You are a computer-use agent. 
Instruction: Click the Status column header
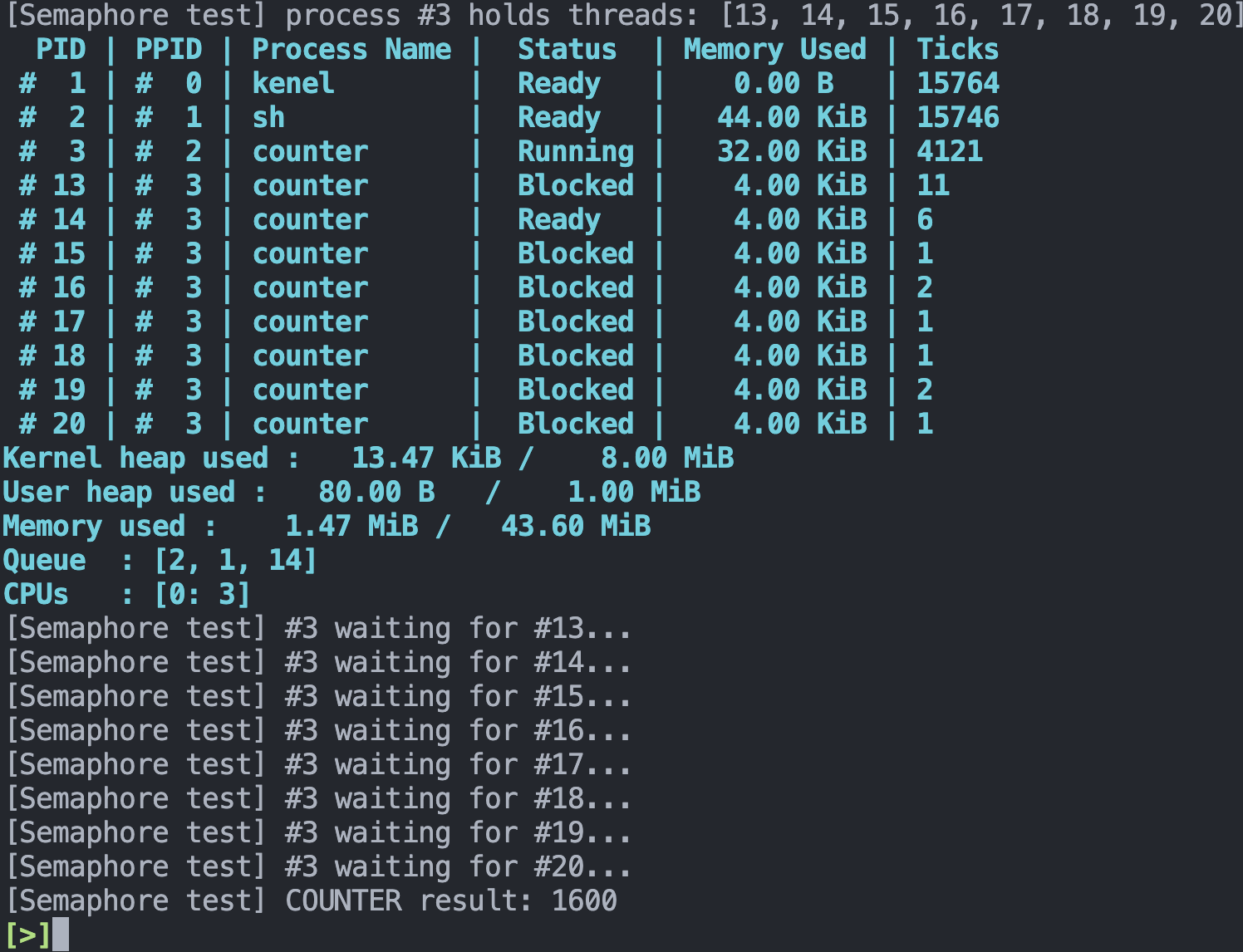coord(567,49)
